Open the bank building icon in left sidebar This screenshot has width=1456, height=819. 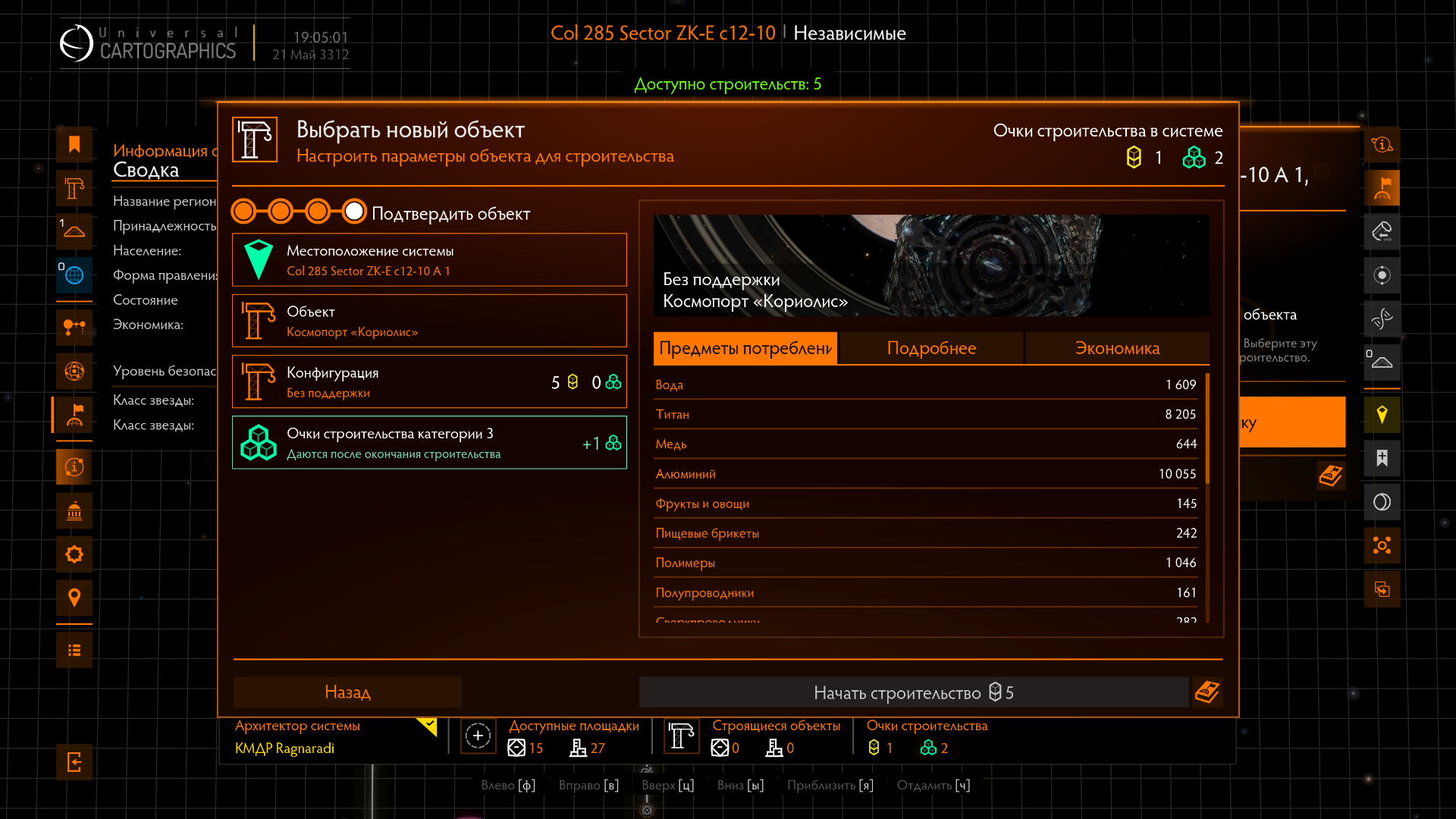tap(74, 511)
